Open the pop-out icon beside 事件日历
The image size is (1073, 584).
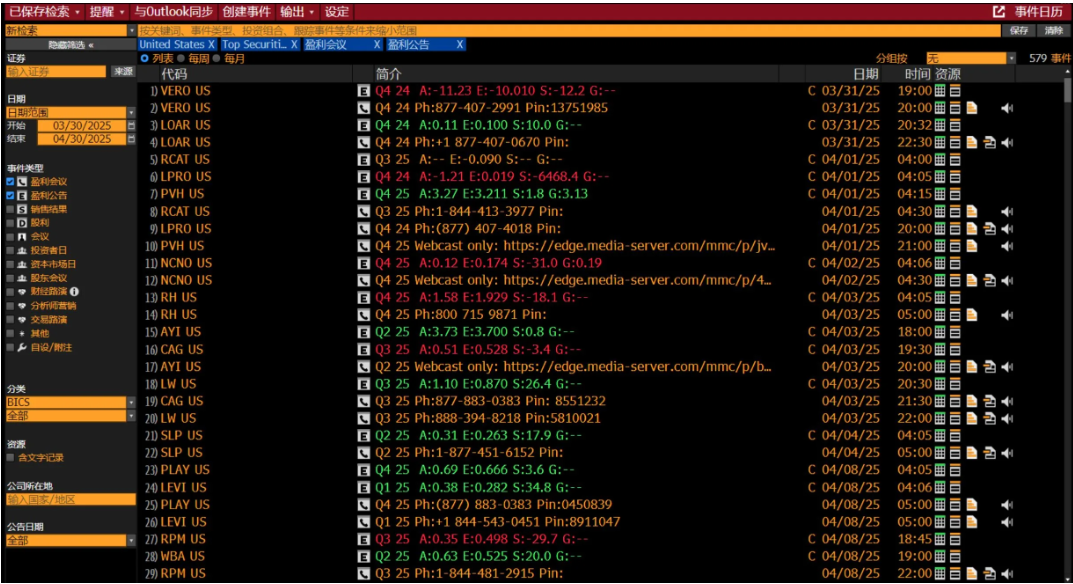coord(998,12)
